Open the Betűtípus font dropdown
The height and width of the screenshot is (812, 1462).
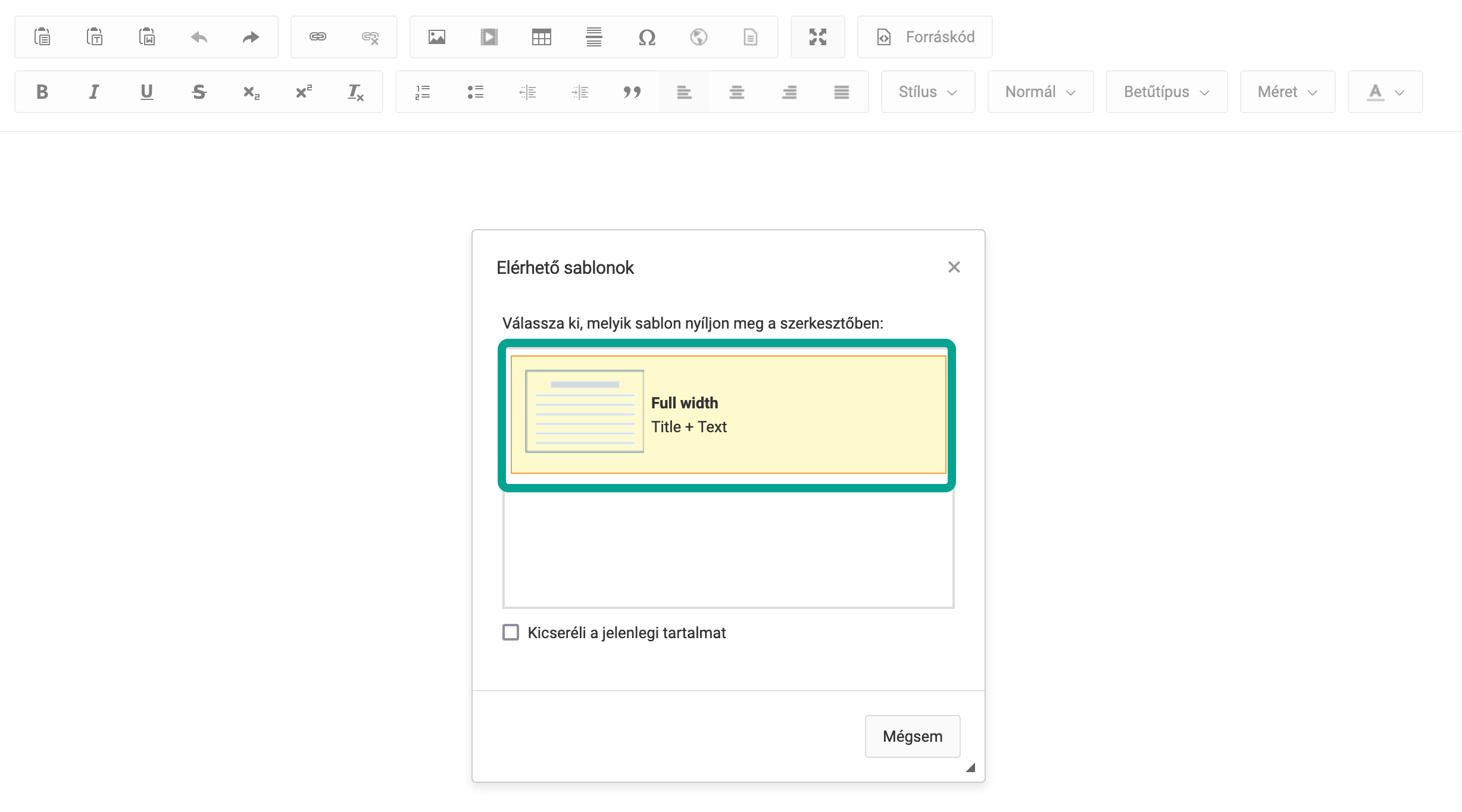(1167, 92)
